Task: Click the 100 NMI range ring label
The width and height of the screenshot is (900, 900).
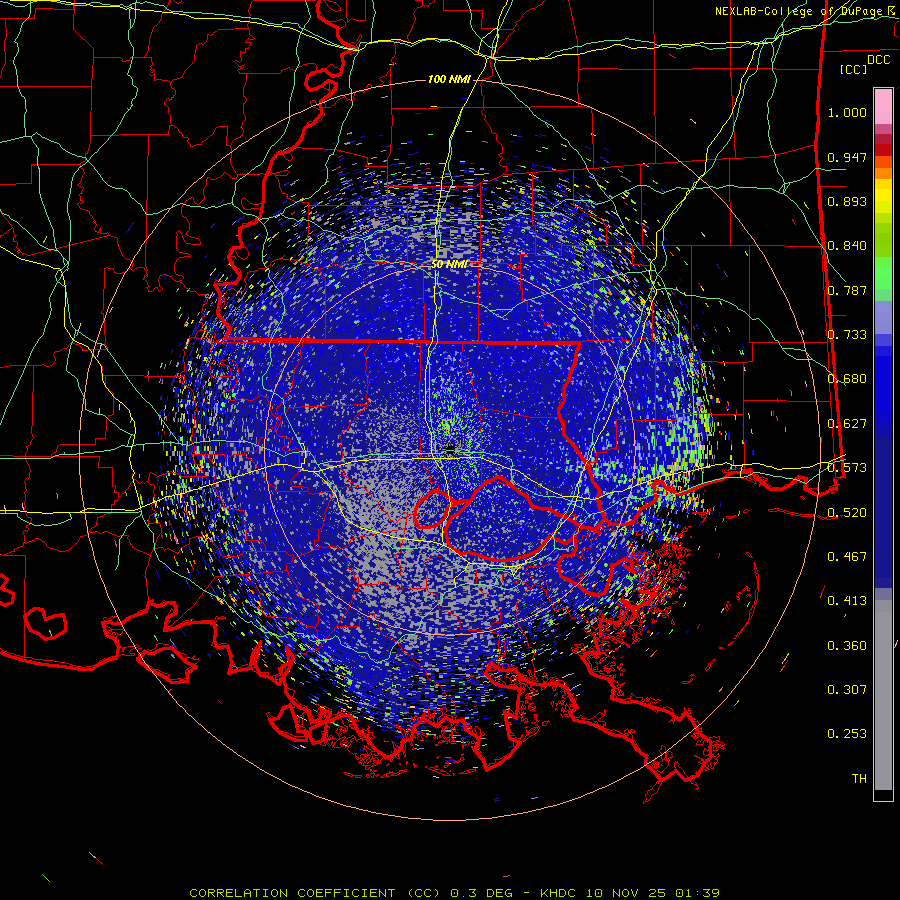Action: coord(449,79)
